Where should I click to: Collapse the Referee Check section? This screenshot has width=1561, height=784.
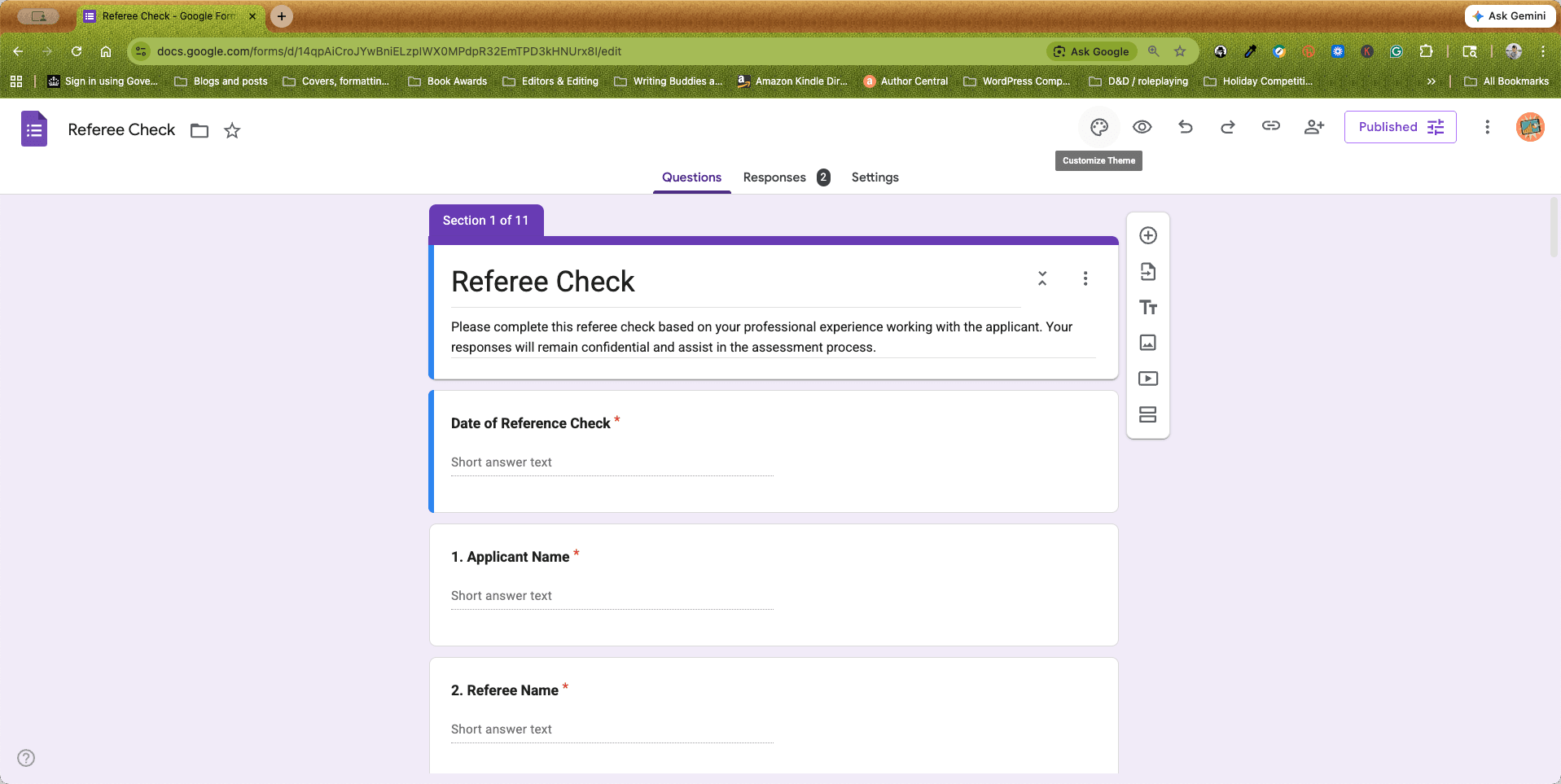coord(1042,278)
